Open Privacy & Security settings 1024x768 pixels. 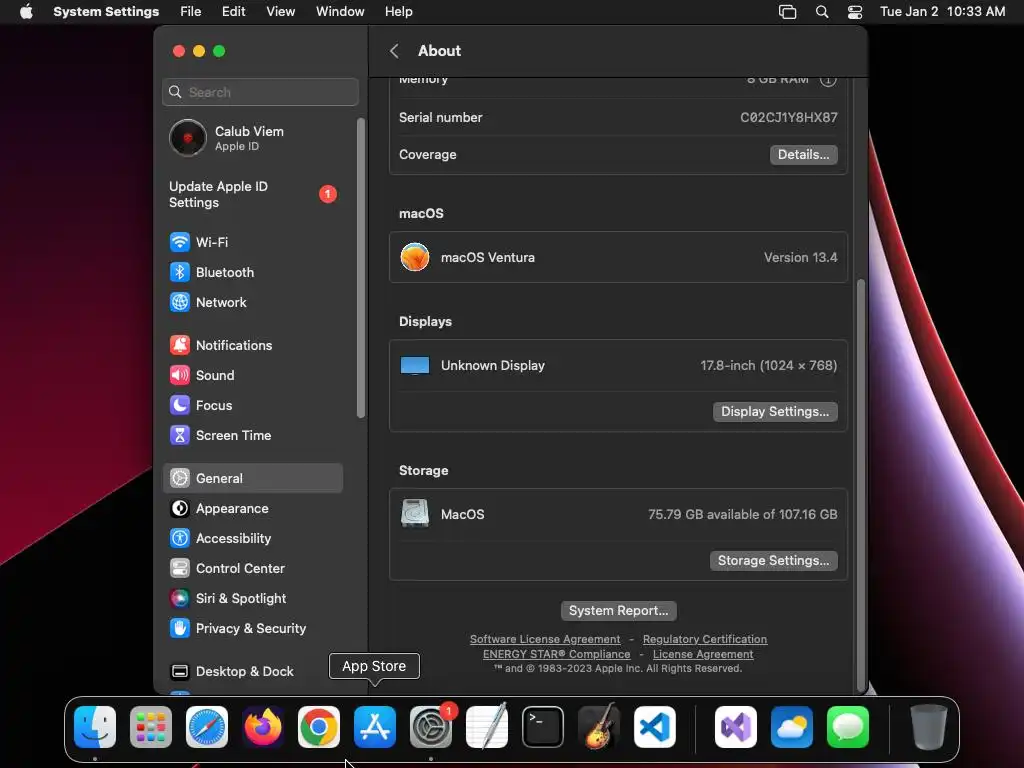click(x=253, y=628)
